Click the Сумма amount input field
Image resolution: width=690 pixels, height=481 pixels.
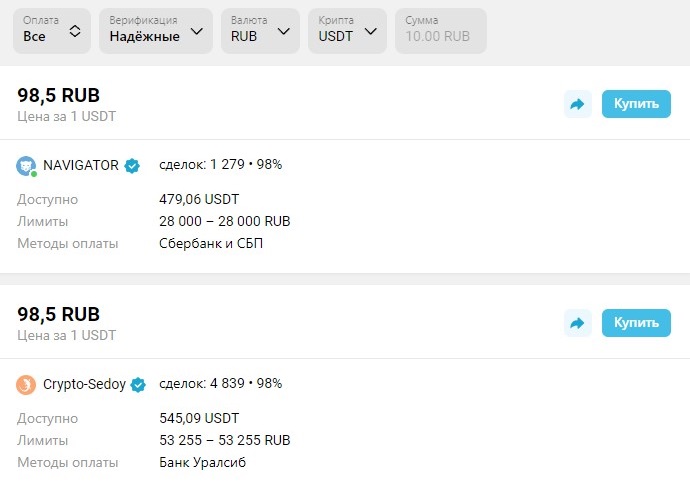pos(440,30)
